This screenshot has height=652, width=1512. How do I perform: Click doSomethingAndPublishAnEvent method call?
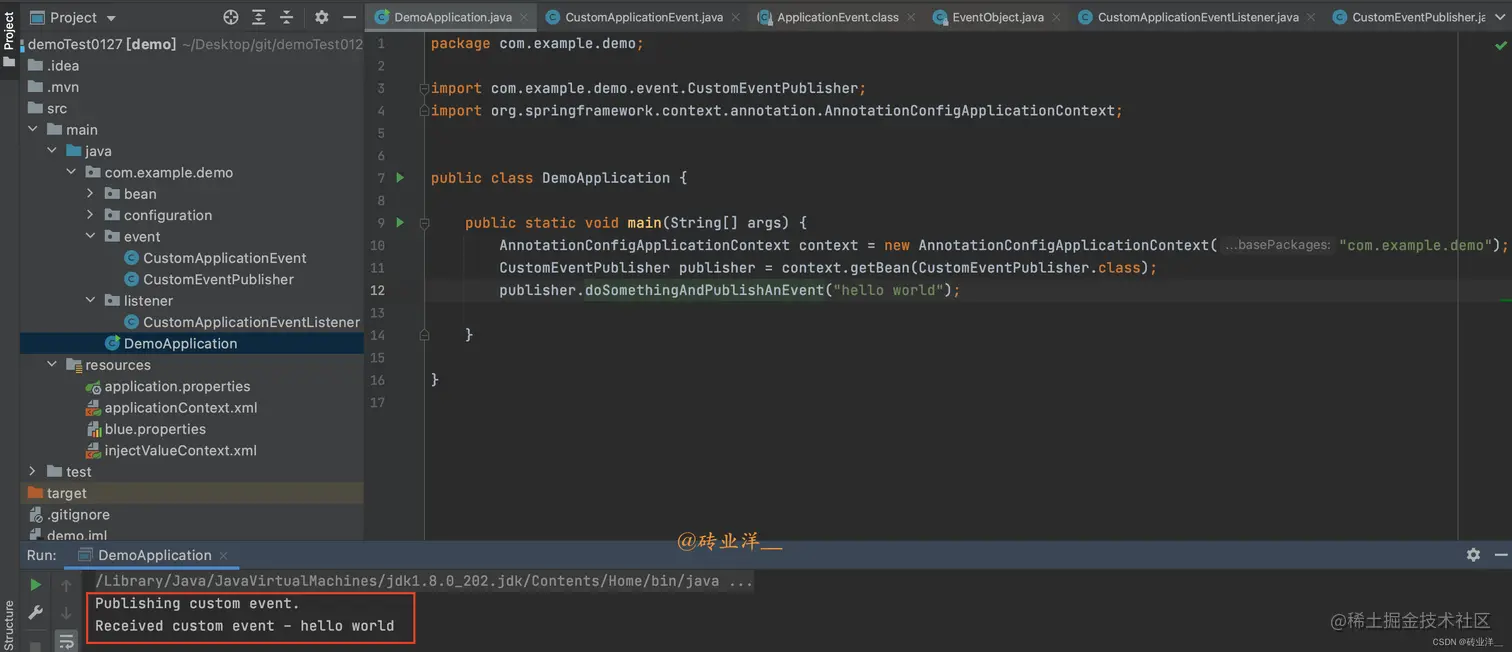pos(704,290)
